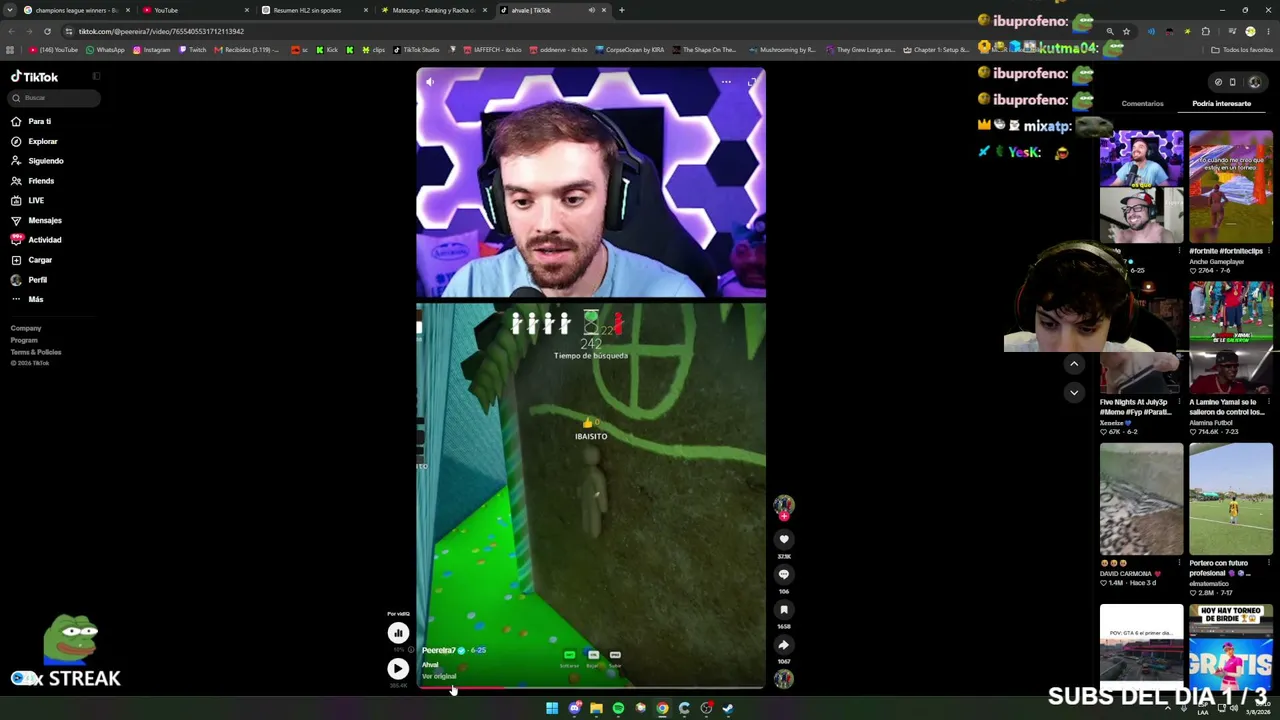The width and height of the screenshot is (1280, 720).
Task: Open the video's three-dot options menu
Action: coord(726,82)
